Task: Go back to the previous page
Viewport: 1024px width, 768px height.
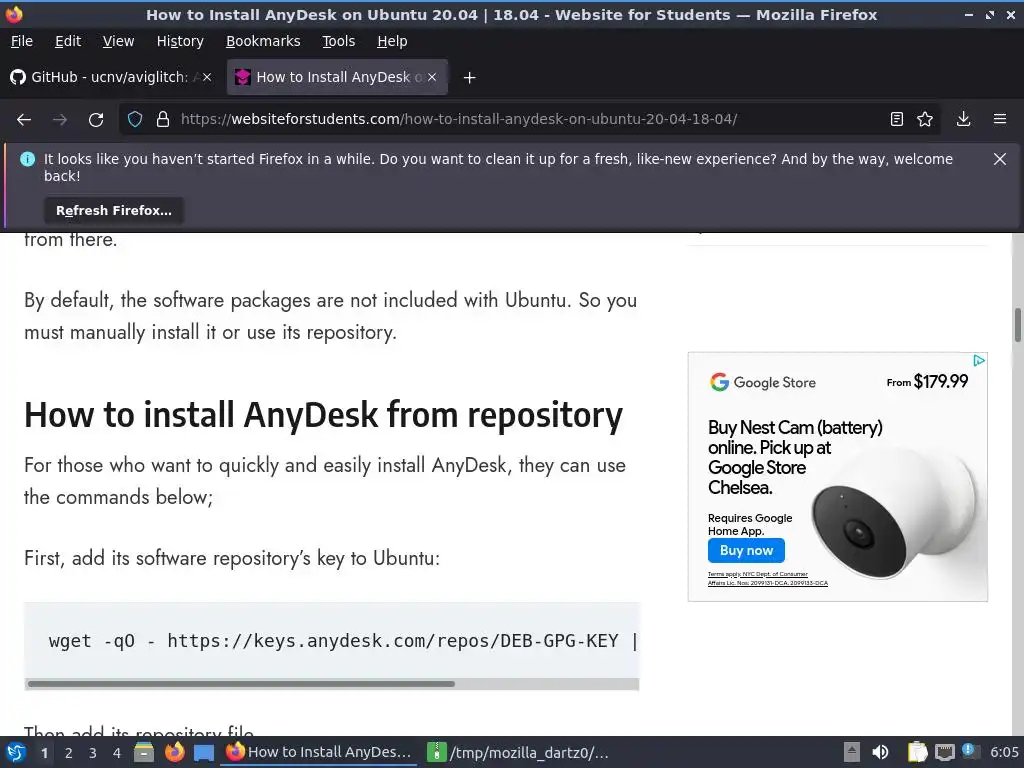Action: pos(24,120)
